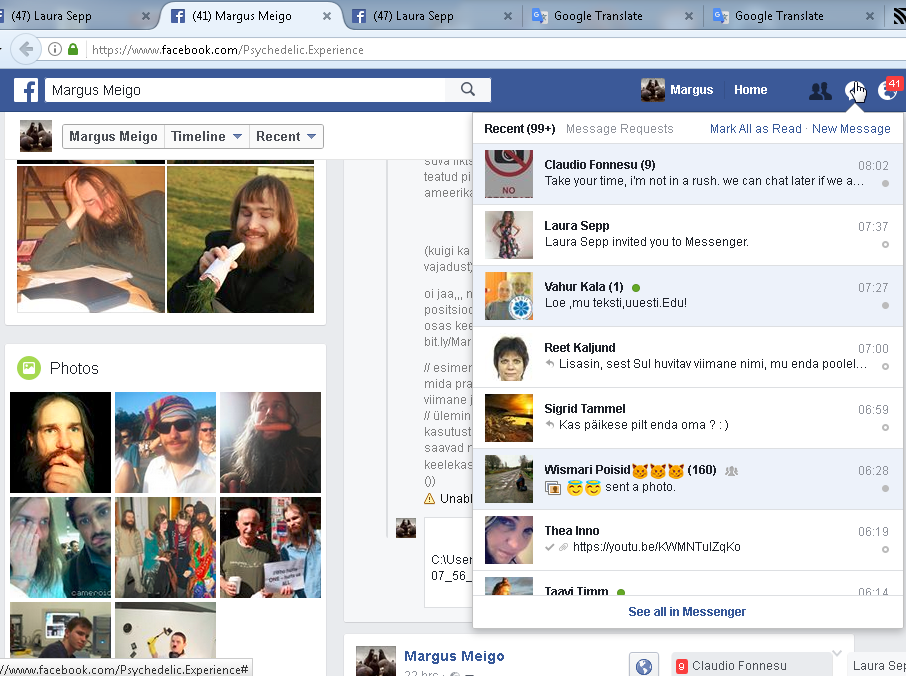
Task: Toggle unread dot on Laura Sepp message
Action: point(885,244)
